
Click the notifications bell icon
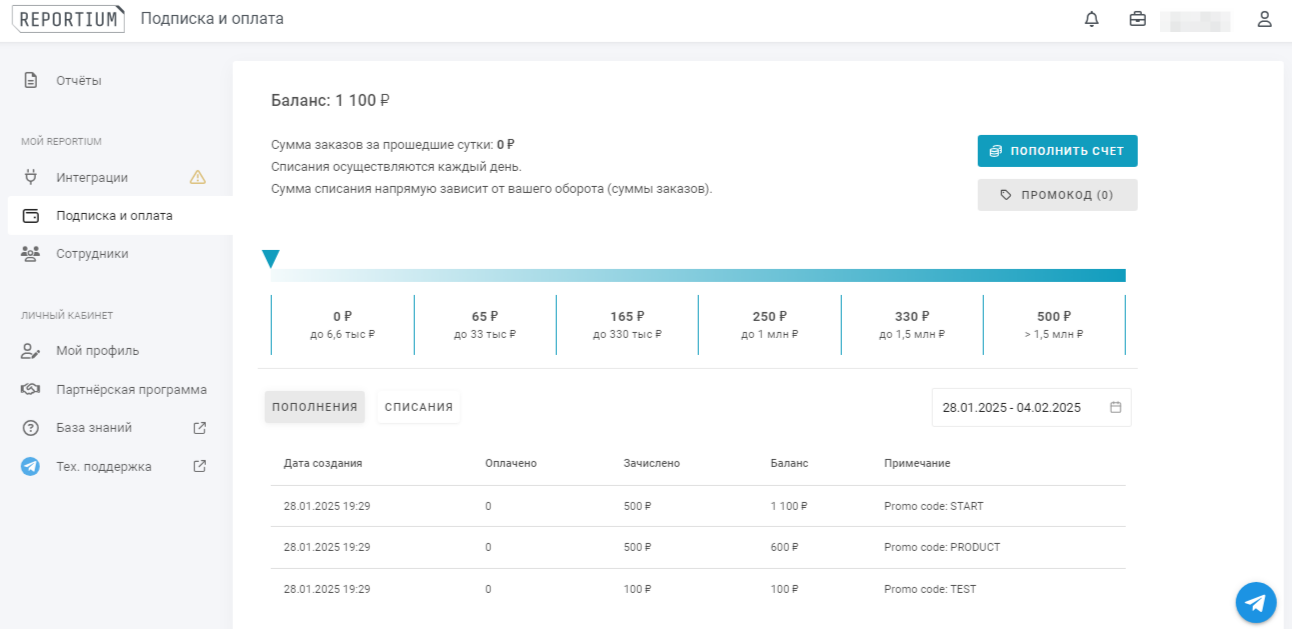click(x=1091, y=19)
